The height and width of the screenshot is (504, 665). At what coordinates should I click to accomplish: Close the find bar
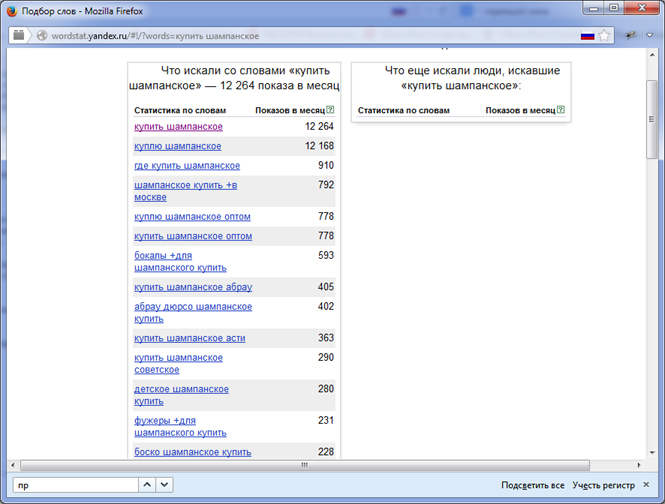pos(646,484)
